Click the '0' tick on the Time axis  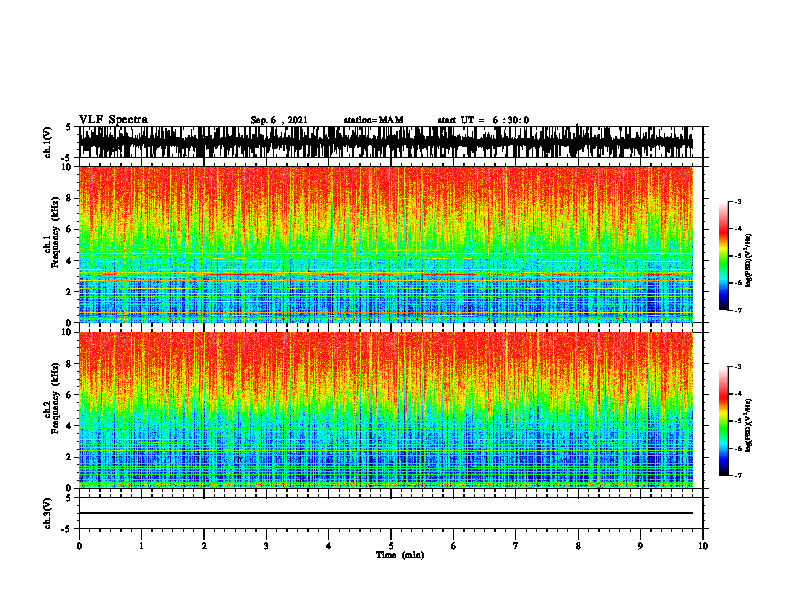[x=79, y=546]
